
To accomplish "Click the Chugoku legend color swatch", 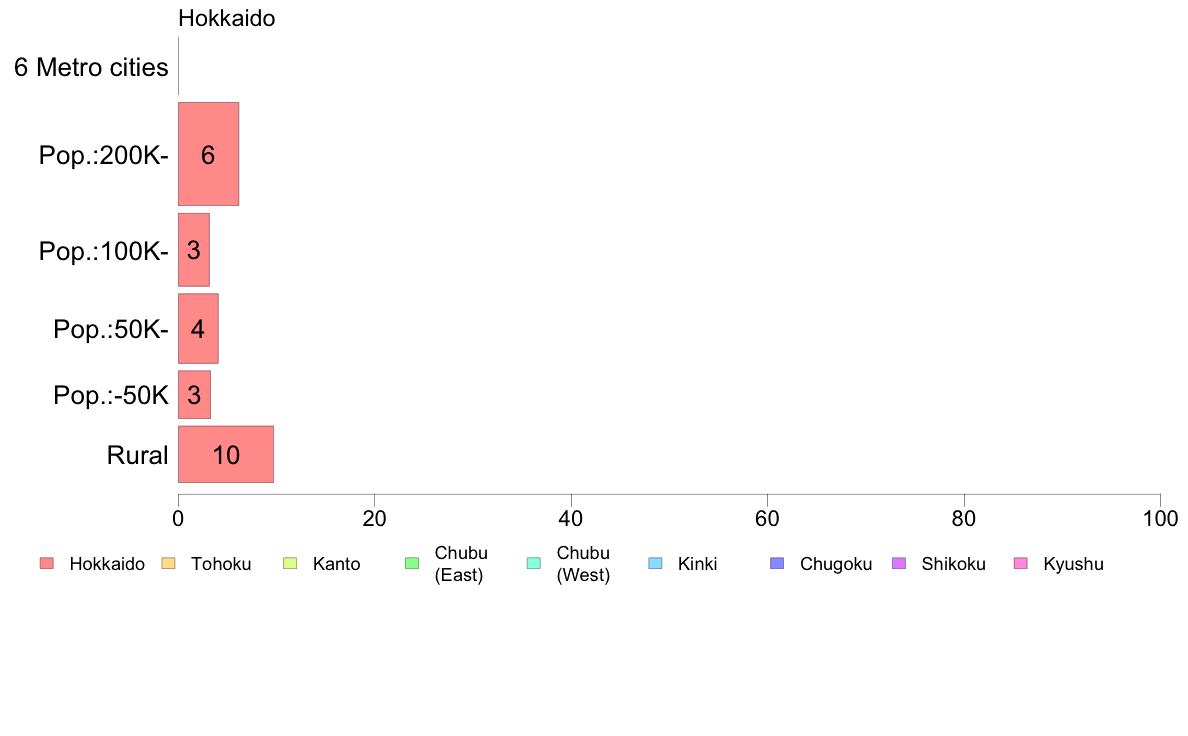I will (777, 563).
